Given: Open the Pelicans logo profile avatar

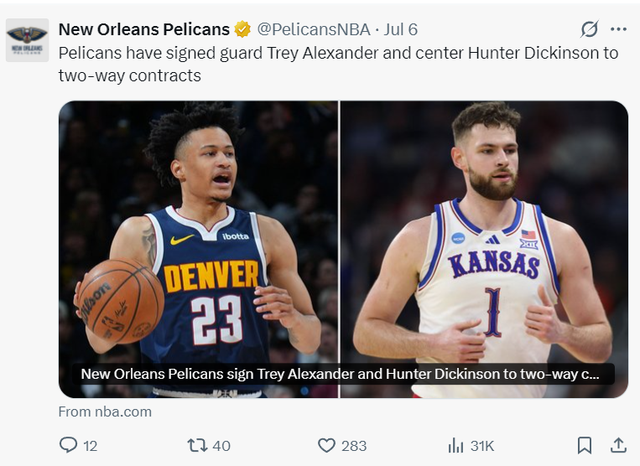Looking at the screenshot, I should (x=27, y=40).
